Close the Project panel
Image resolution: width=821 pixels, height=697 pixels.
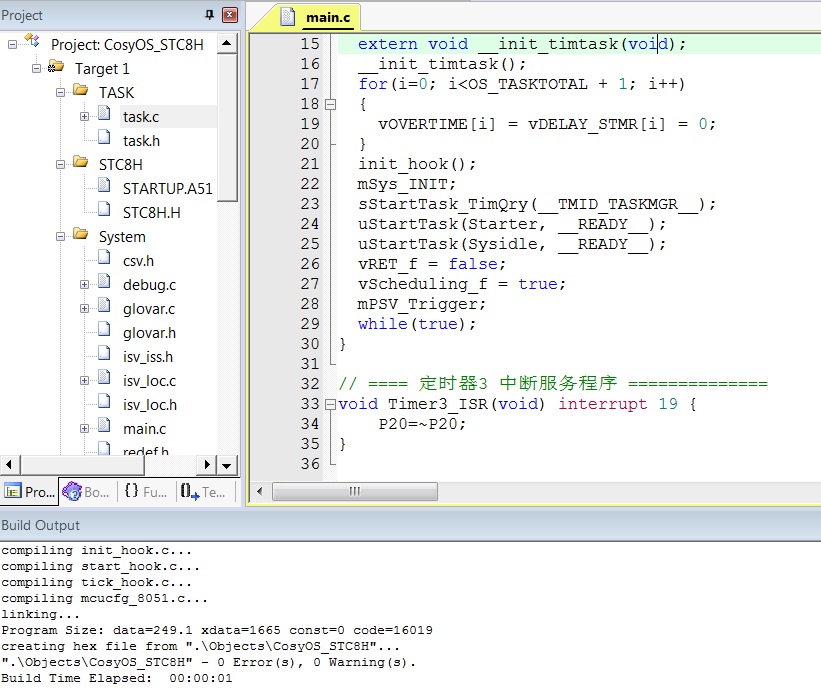pyautogui.click(x=230, y=15)
